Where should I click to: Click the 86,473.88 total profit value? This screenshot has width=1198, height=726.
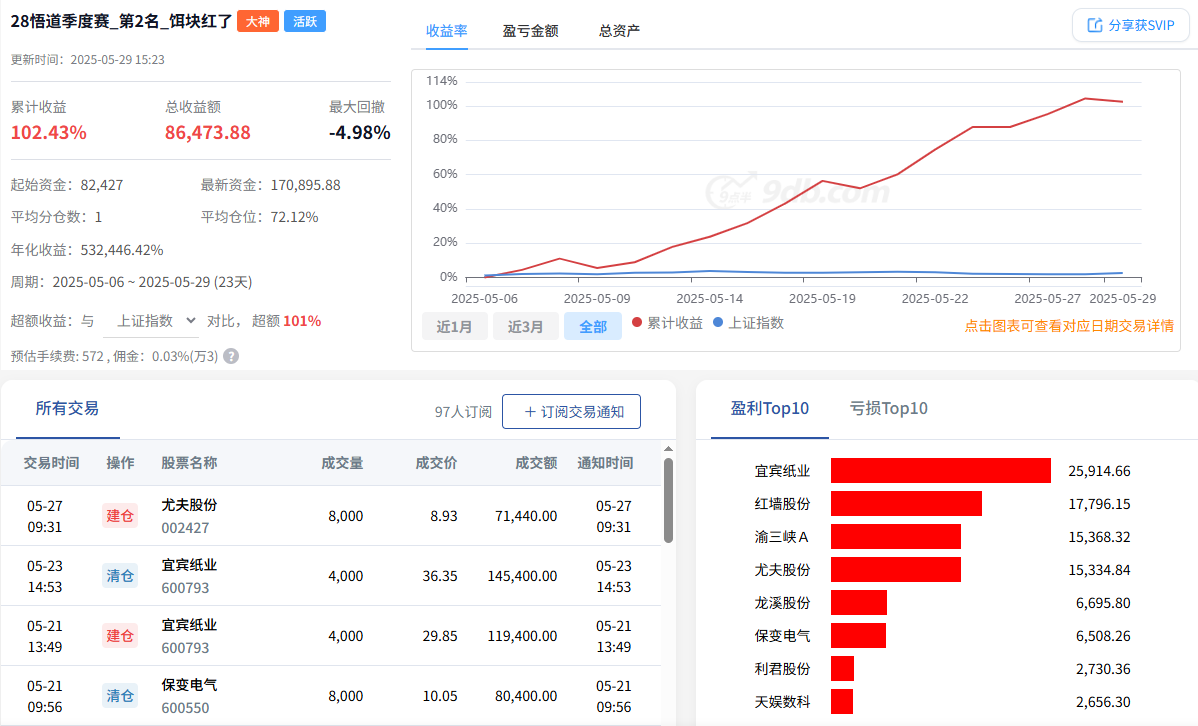click(208, 132)
